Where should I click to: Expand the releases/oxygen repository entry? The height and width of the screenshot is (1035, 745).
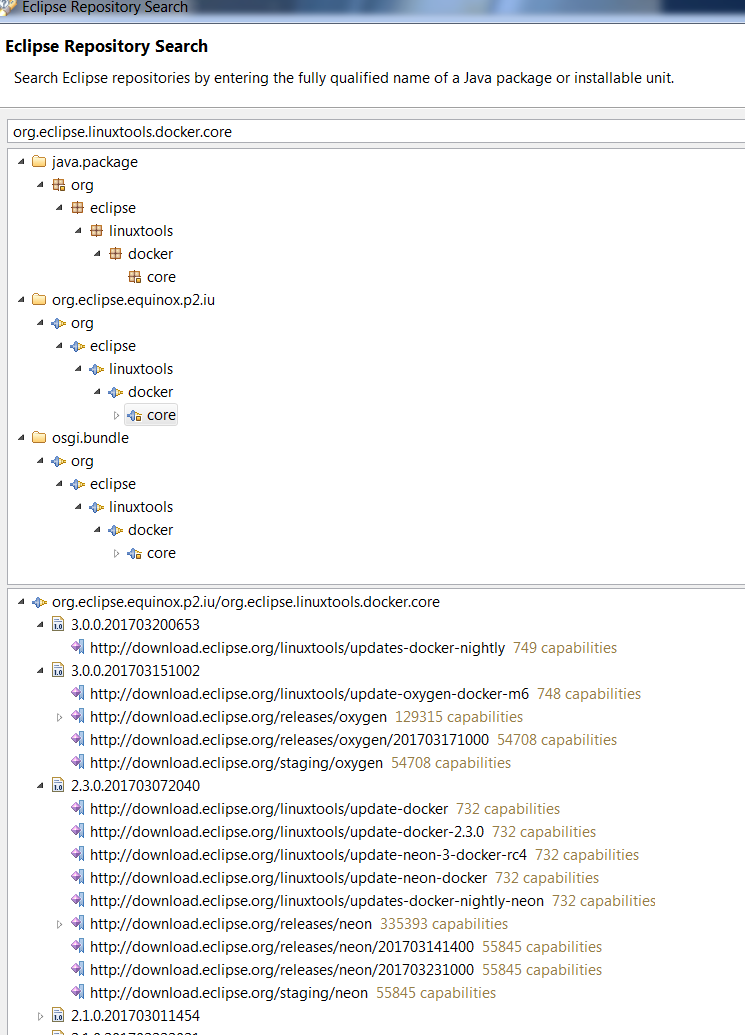click(x=59, y=717)
